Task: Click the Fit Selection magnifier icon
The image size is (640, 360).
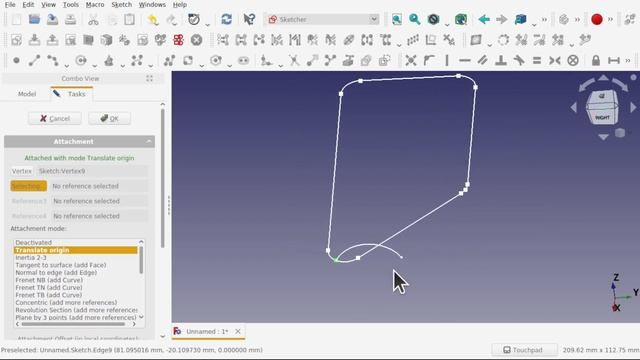Action: [415, 19]
